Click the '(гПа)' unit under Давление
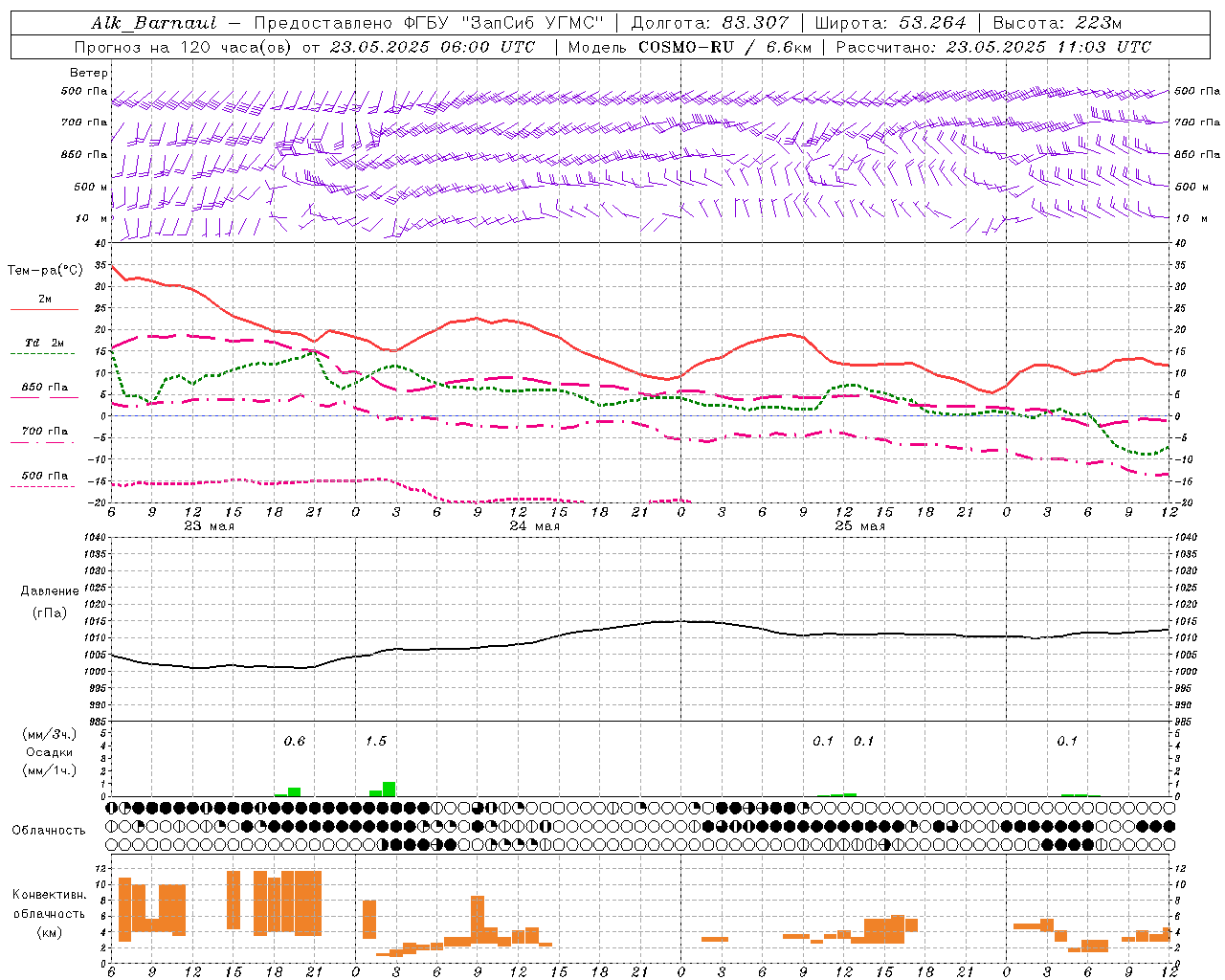This screenshot has height=980, width=1225. (x=50, y=613)
